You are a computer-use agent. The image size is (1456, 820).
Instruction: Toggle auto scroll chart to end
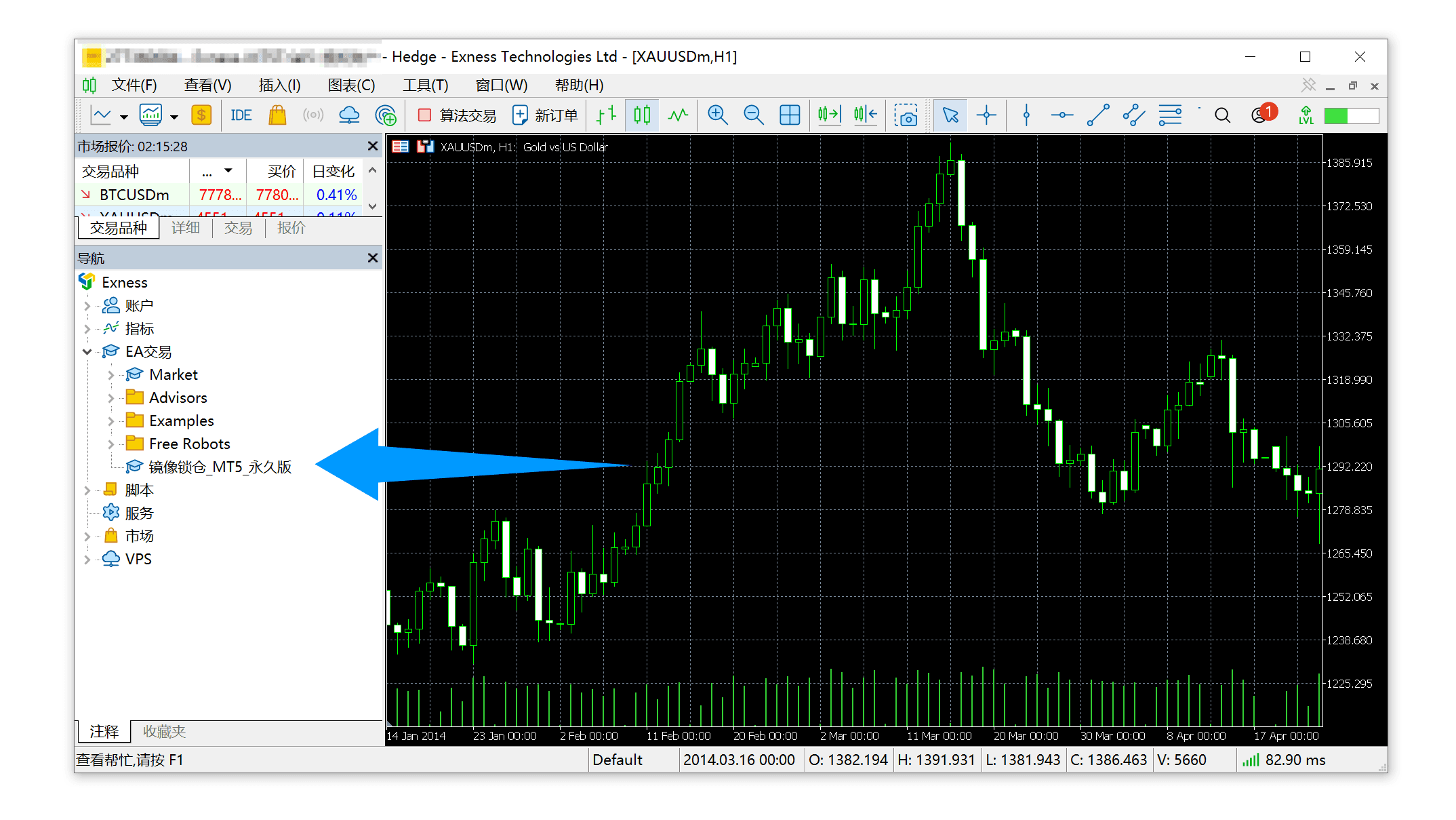pyautogui.click(x=829, y=115)
